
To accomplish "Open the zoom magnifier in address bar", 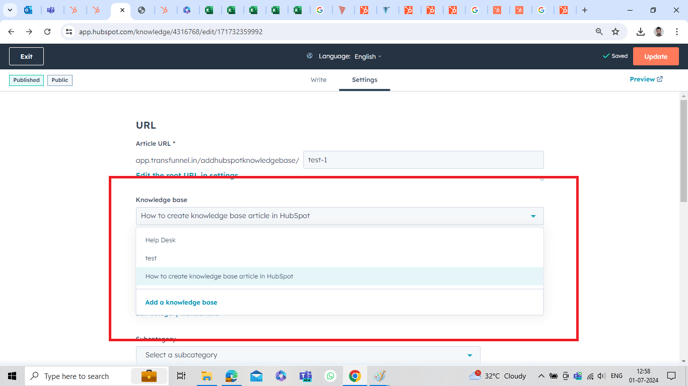I will pos(599,32).
